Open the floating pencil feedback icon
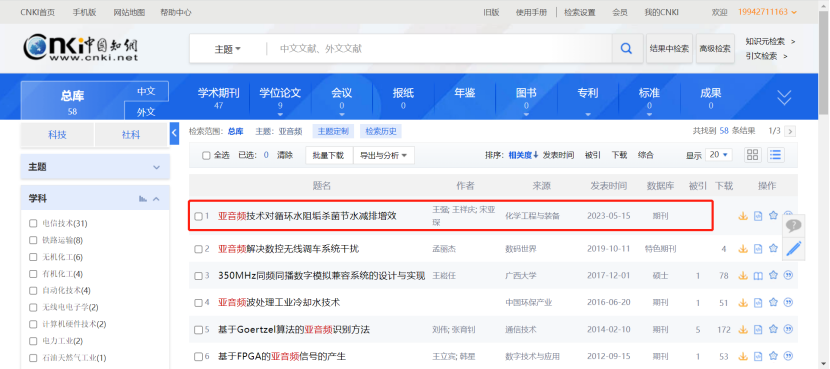The width and height of the screenshot is (830, 369). (x=793, y=248)
